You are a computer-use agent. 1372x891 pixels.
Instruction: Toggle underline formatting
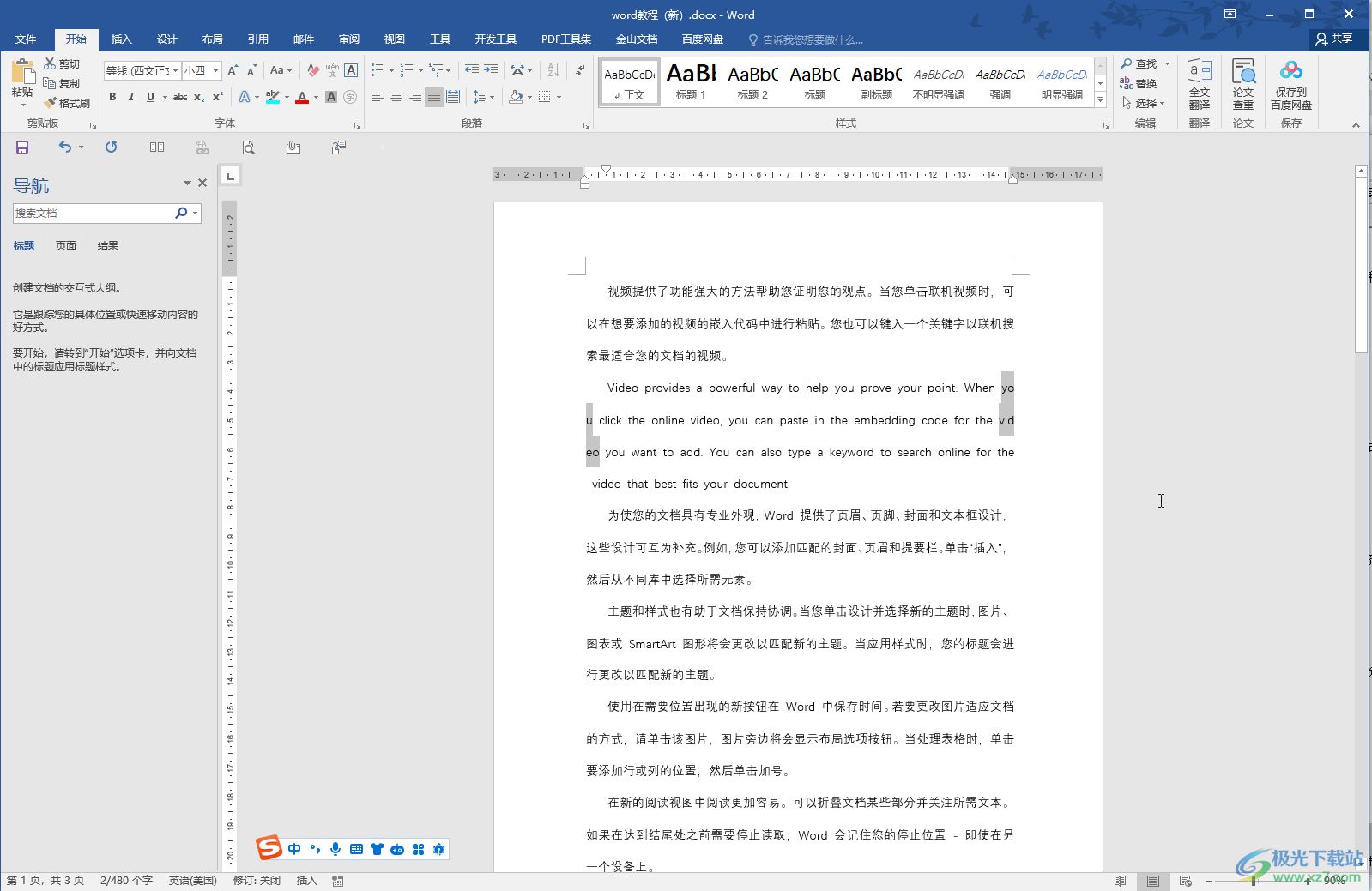coord(150,97)
